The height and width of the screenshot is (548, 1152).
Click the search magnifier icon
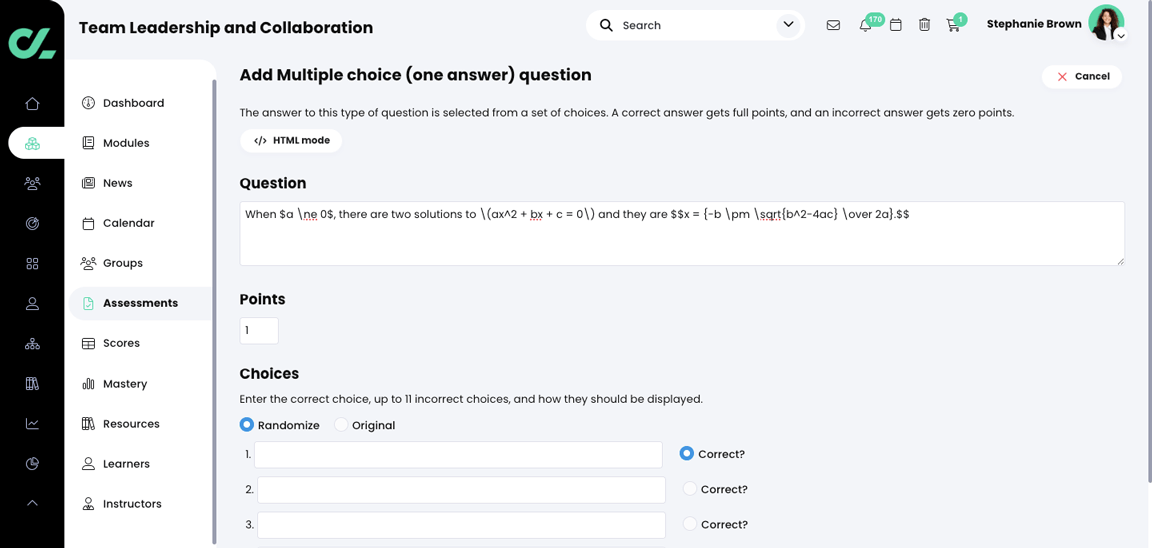[x=606, y=25]
